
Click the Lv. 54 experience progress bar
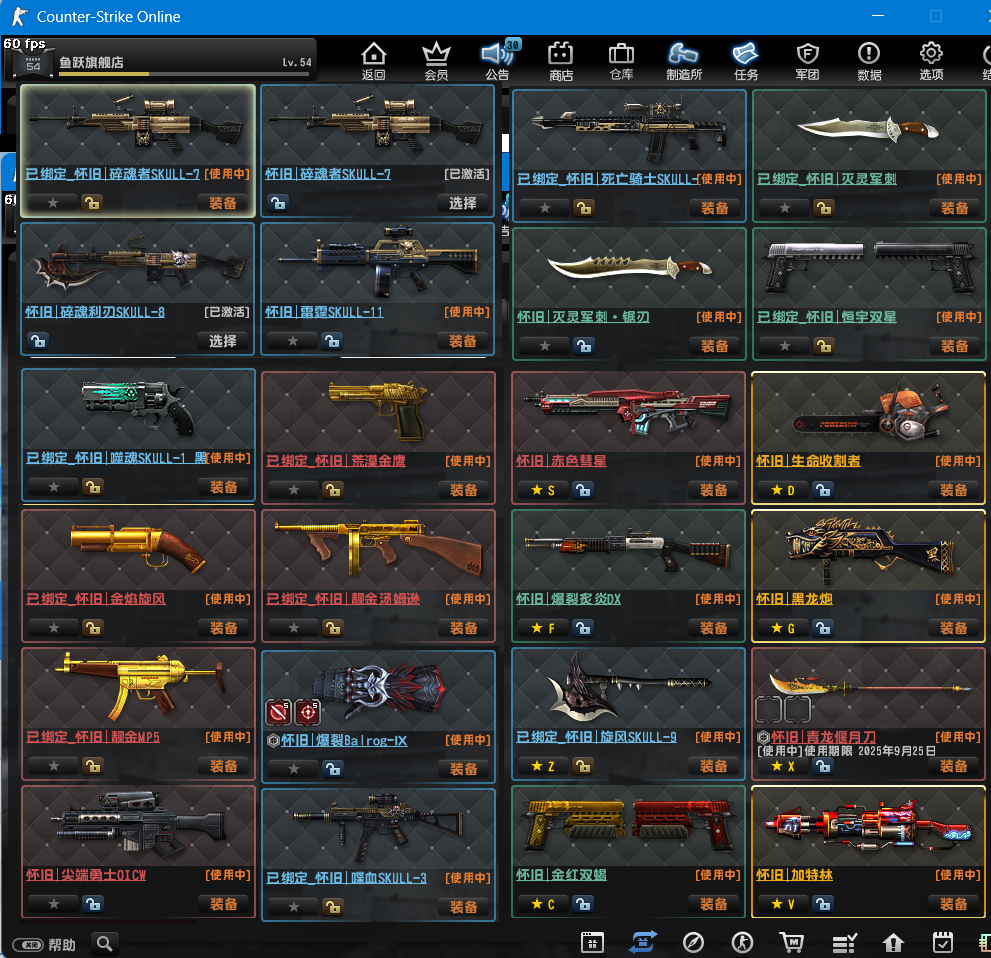pos(183,74)
